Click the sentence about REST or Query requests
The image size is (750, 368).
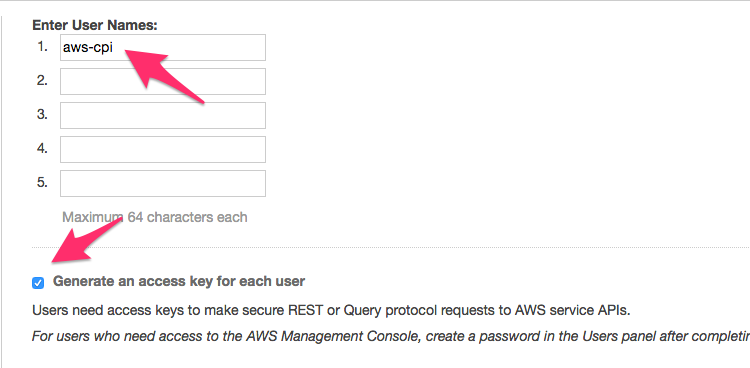click(x=331, y=311)
